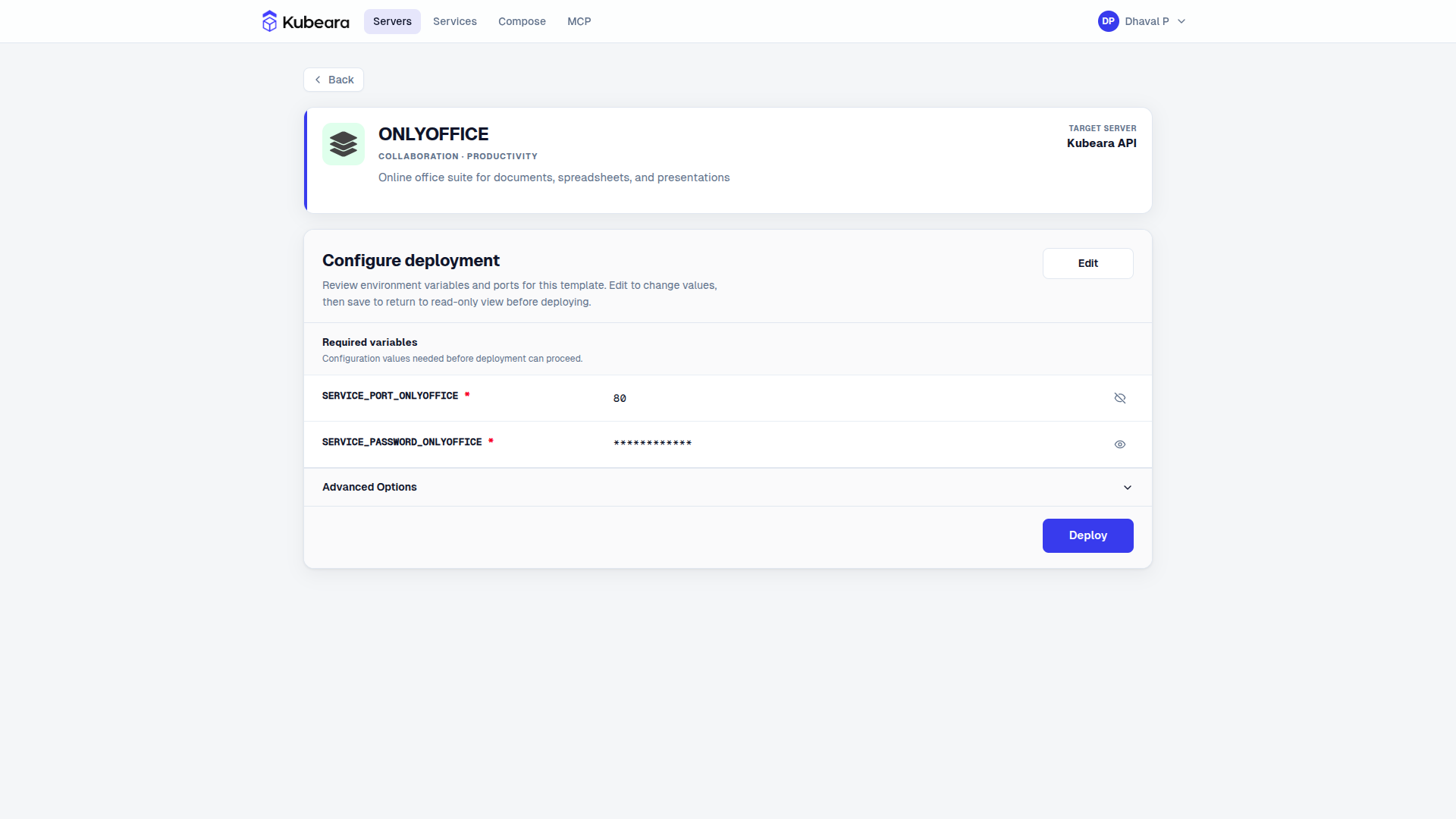1456x819 pixels.
Task: Expand the Advanced Options section
Action: (x=728, y=487)
